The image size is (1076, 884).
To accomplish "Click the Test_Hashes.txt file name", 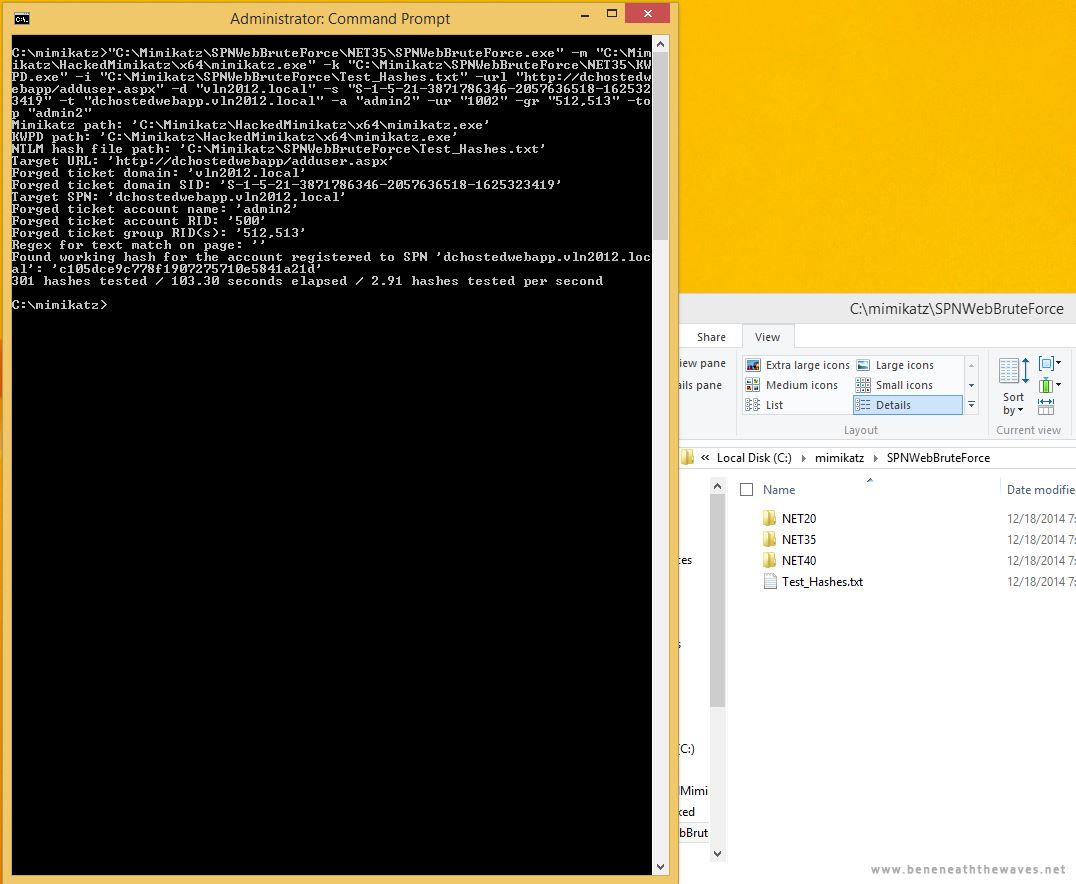I will pyautogui.click(x=822, y=582).
